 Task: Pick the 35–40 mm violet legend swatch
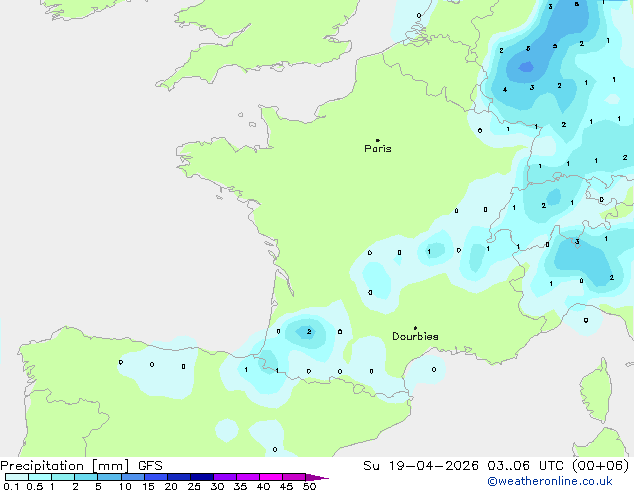pyautogui.click(x=248, y=477)
